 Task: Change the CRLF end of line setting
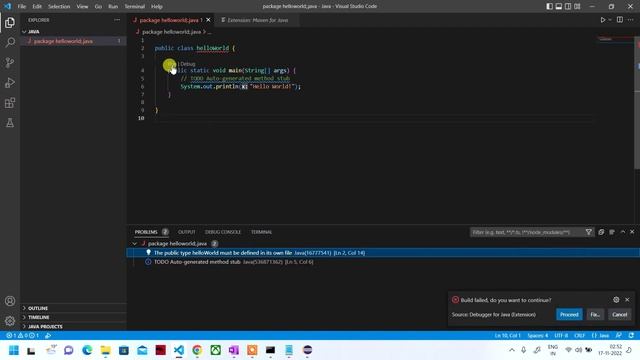[x=579, y=336]
